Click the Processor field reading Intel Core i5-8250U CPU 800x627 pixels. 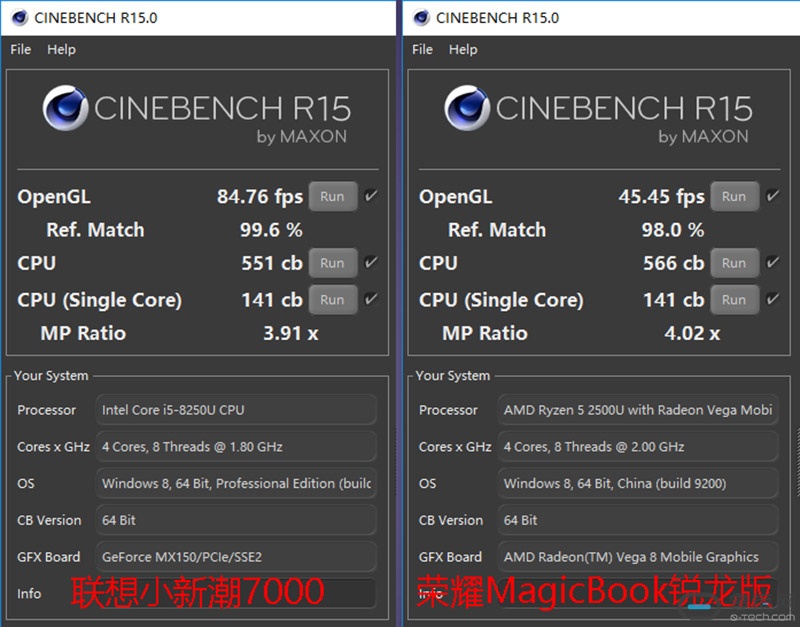(236, 410)
